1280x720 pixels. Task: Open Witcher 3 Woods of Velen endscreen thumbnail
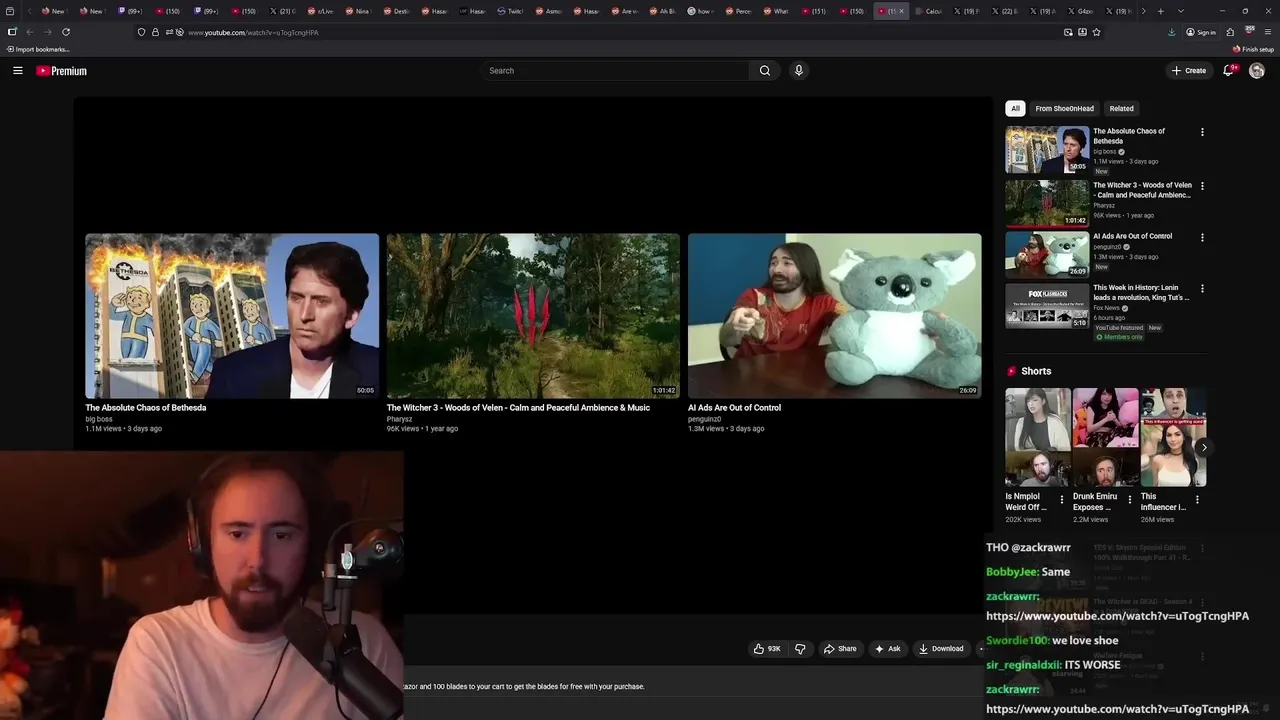[x=533, y=316]
